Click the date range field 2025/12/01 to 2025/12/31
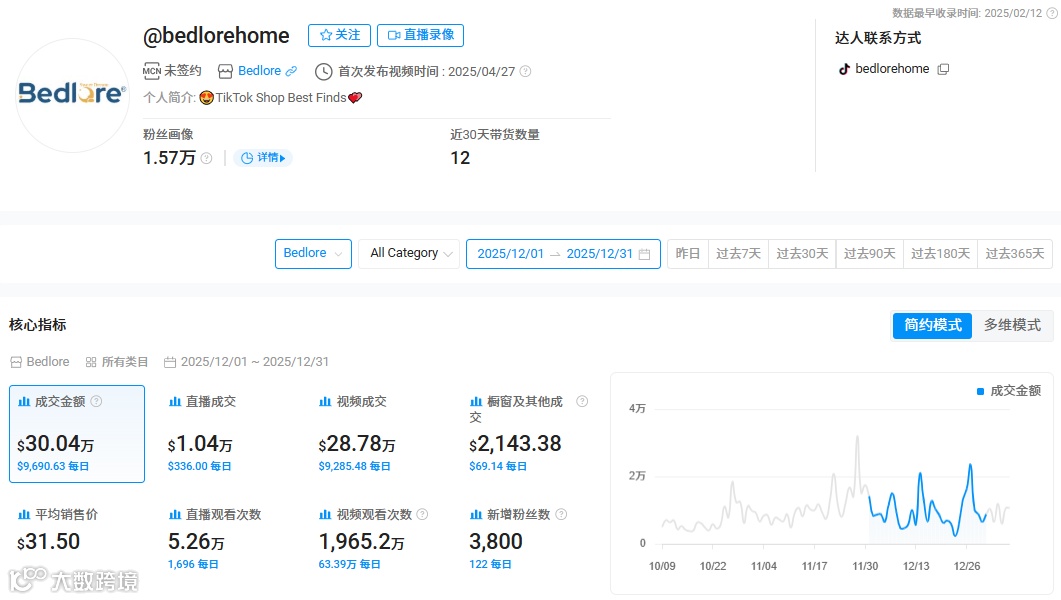1061x600 pixels. [x=563, y=254]
